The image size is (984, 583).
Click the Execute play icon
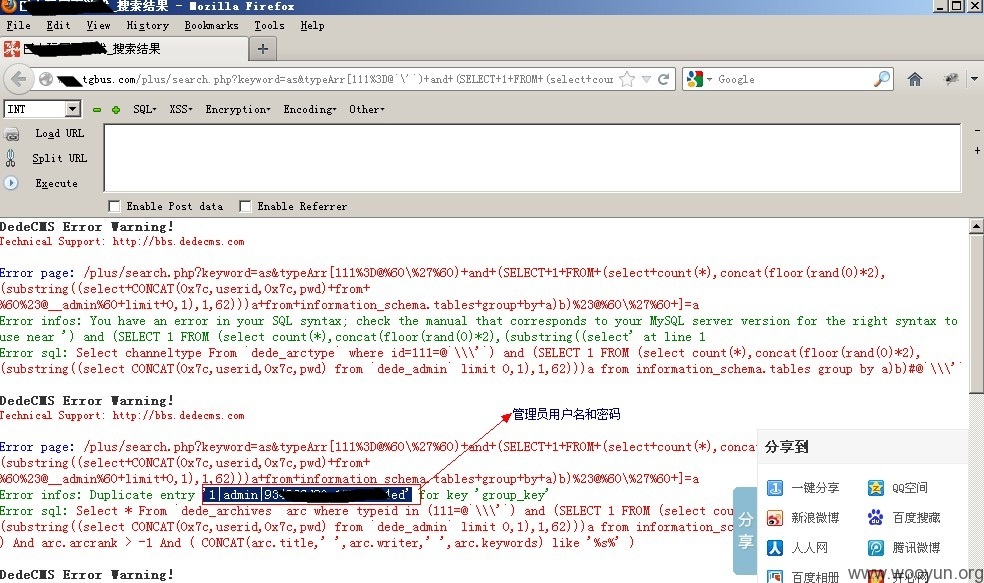(11, 183)
